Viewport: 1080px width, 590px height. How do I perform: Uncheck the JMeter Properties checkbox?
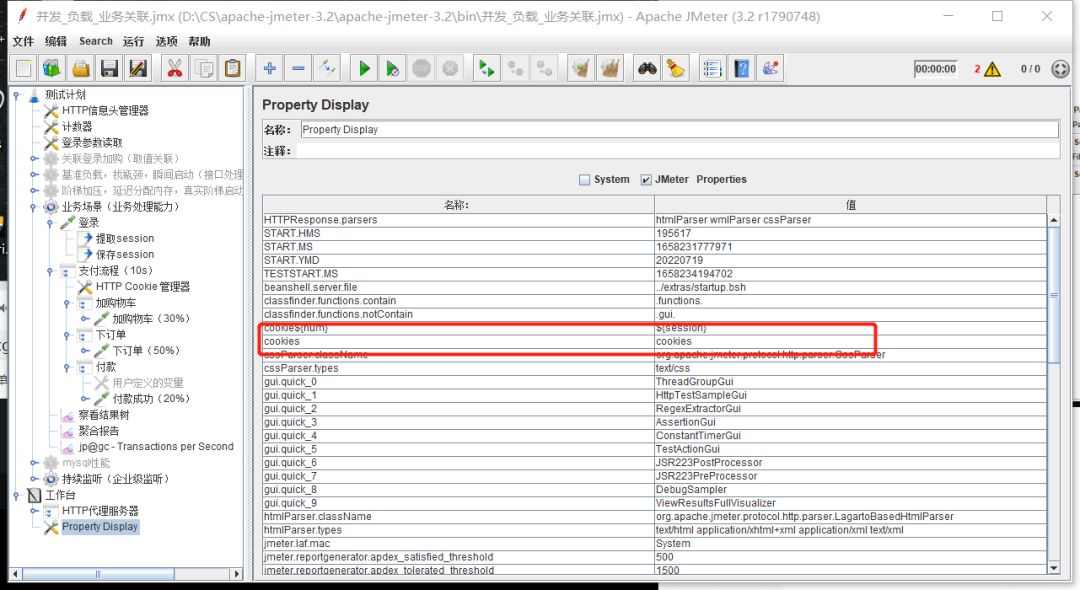pos(646,180)
